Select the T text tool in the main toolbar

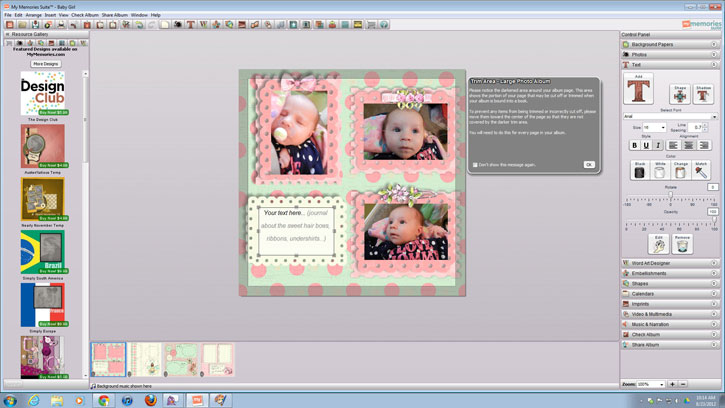(190, 25)
